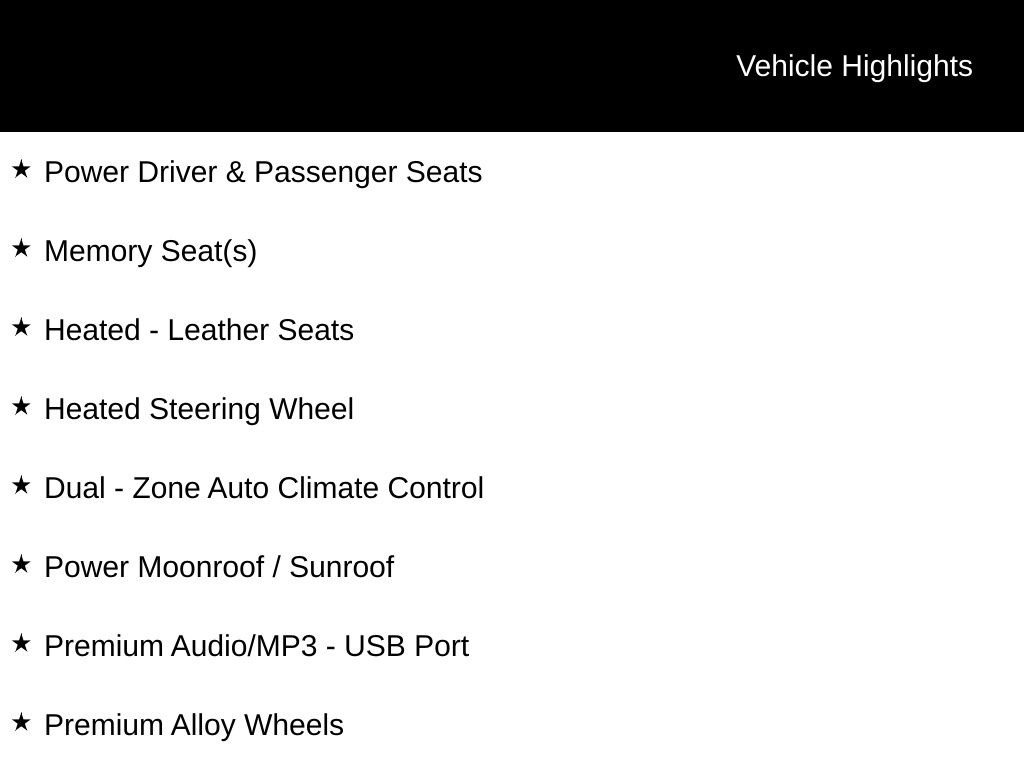Image resolution: width=1024 pixels, height=768 pixels.
Task: Click the star beside Heated - Leather Seats
Action: click(x=21, y=328)
